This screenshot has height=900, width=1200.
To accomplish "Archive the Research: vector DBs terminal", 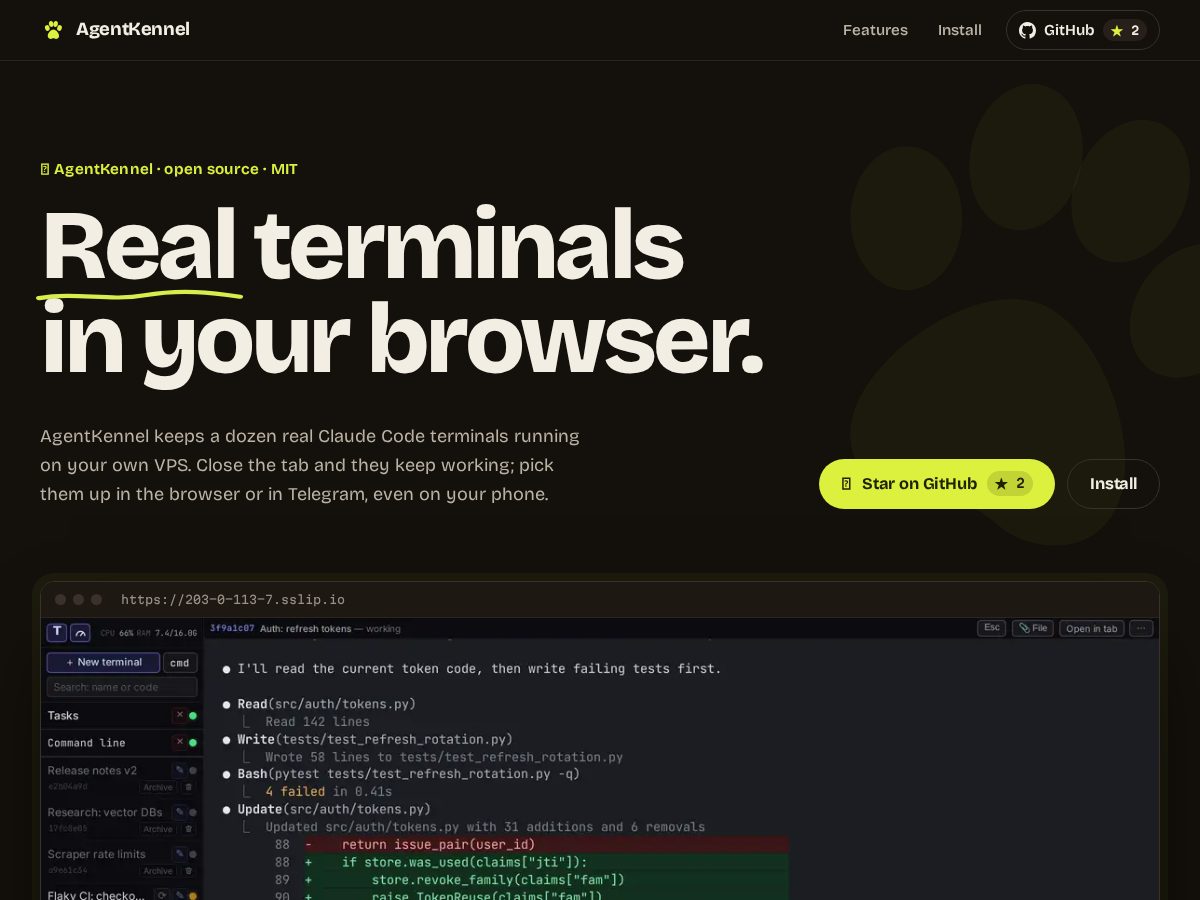I will [x=157, y=829].
